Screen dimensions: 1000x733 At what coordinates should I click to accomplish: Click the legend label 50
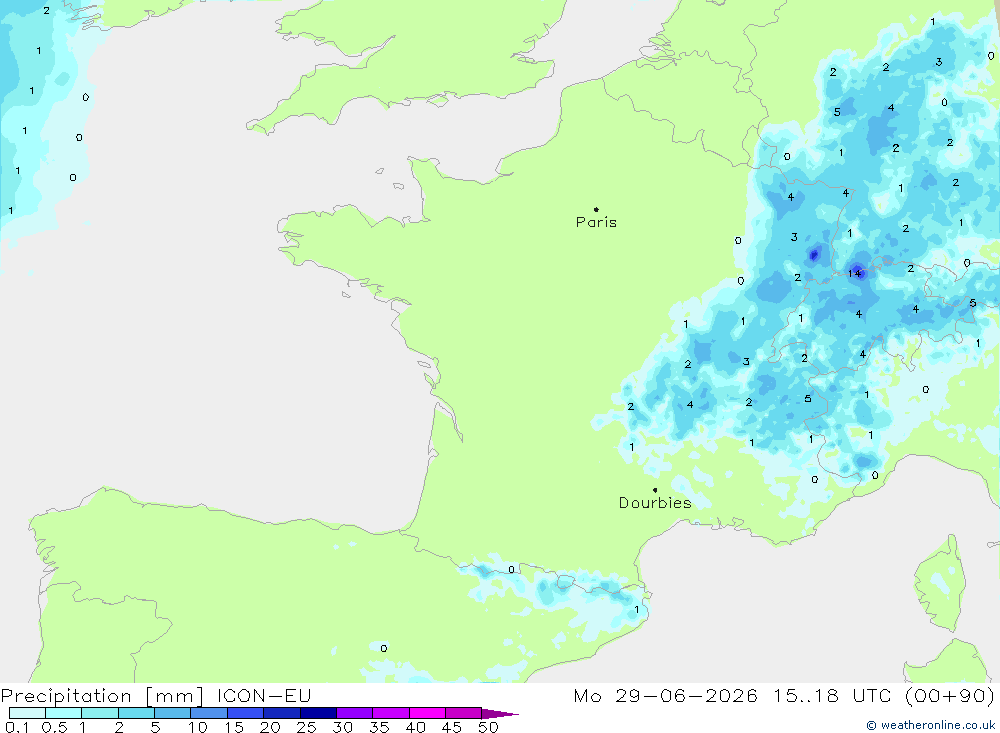pos(489,727)
